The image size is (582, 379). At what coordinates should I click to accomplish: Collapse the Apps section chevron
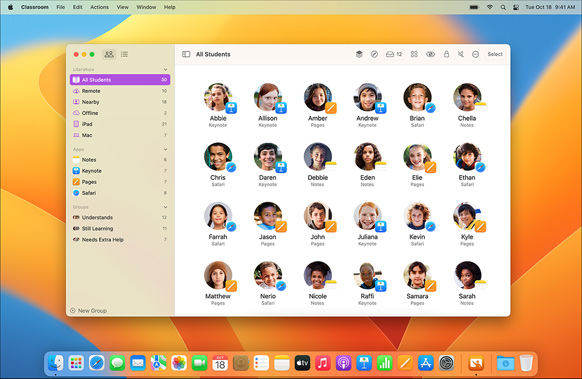pyautogui.click(x=165, y=149)
